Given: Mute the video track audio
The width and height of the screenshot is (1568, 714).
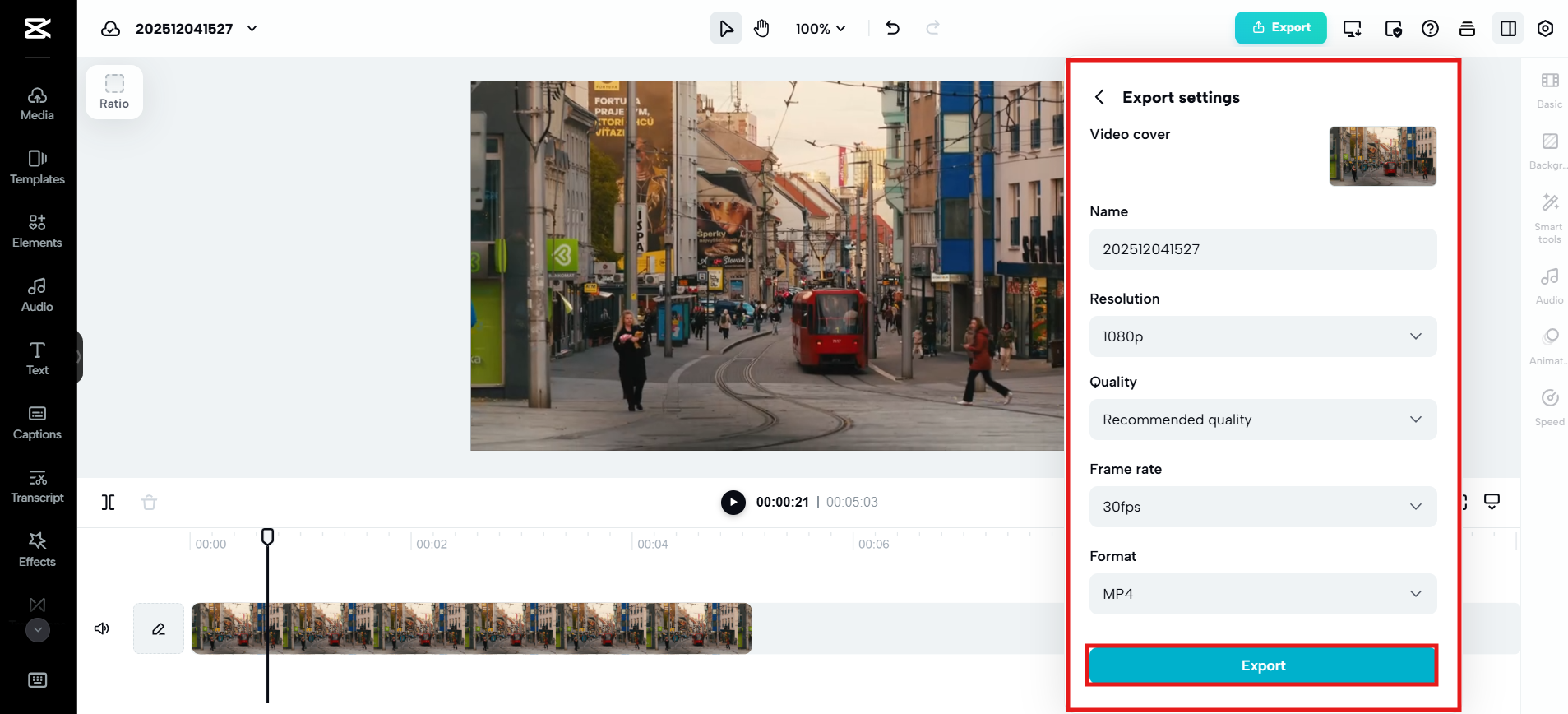Looking at the screenshot, I should 102,628.
